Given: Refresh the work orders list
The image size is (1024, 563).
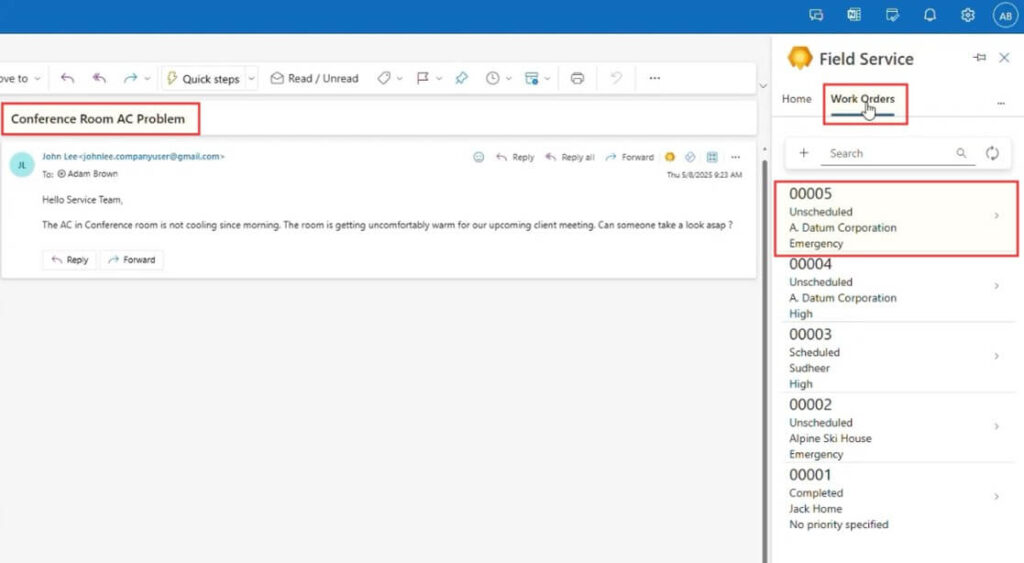Looking at the screenshot, I should pos(992,153).
